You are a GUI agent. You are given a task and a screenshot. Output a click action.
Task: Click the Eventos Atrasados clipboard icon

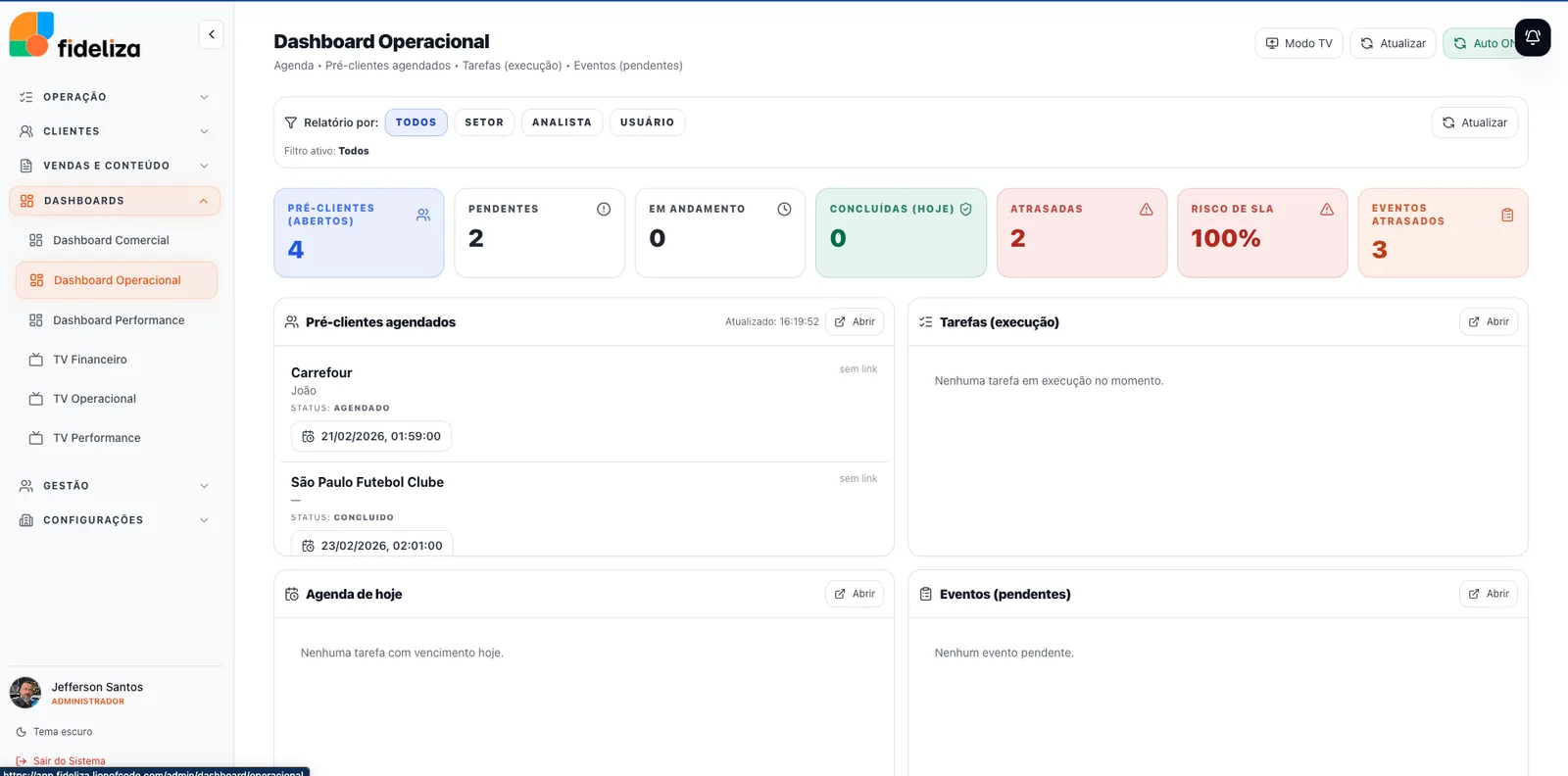click(1507, 215)
